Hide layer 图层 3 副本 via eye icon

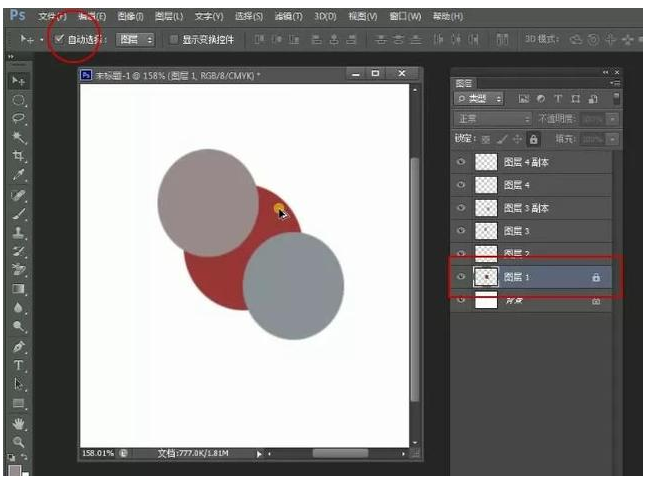click(461, 208)
